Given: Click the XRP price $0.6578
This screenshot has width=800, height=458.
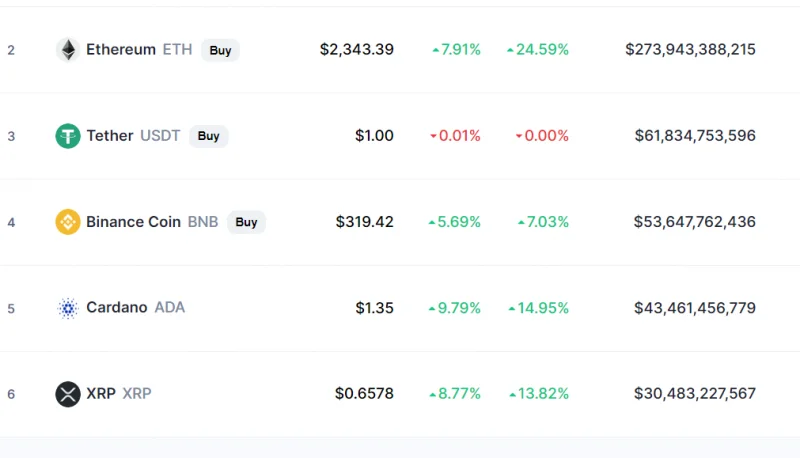Looking at the screenshot, I should [364, 394].
